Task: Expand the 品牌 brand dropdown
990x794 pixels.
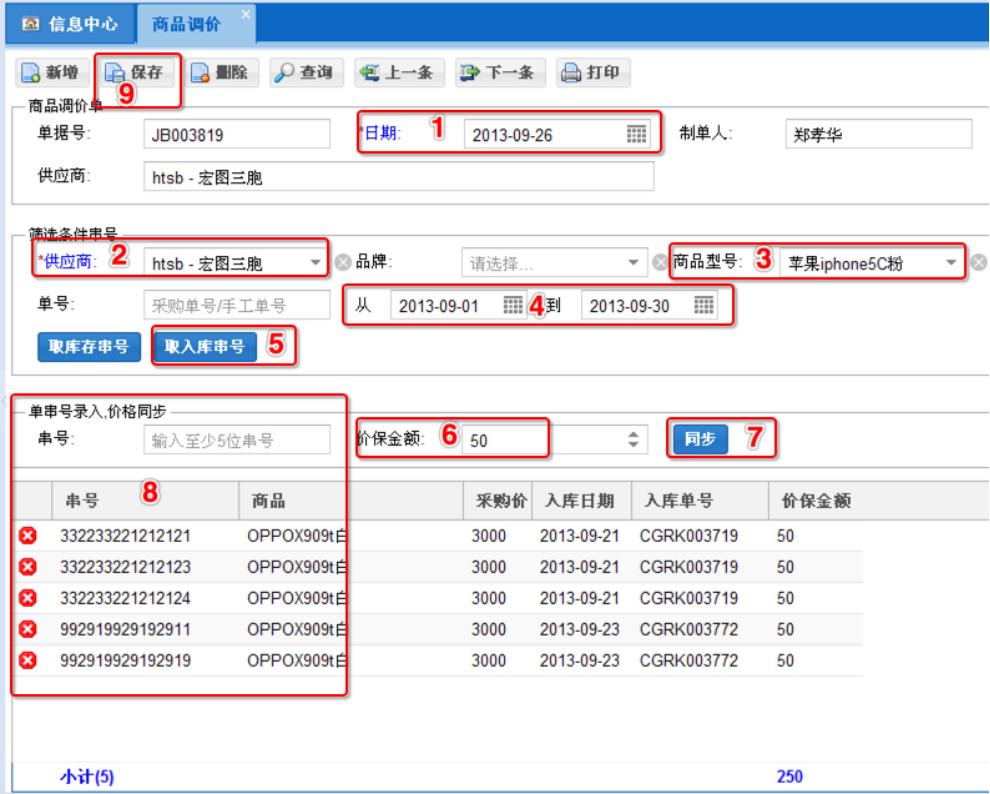Action: click(x=633, y=263)
